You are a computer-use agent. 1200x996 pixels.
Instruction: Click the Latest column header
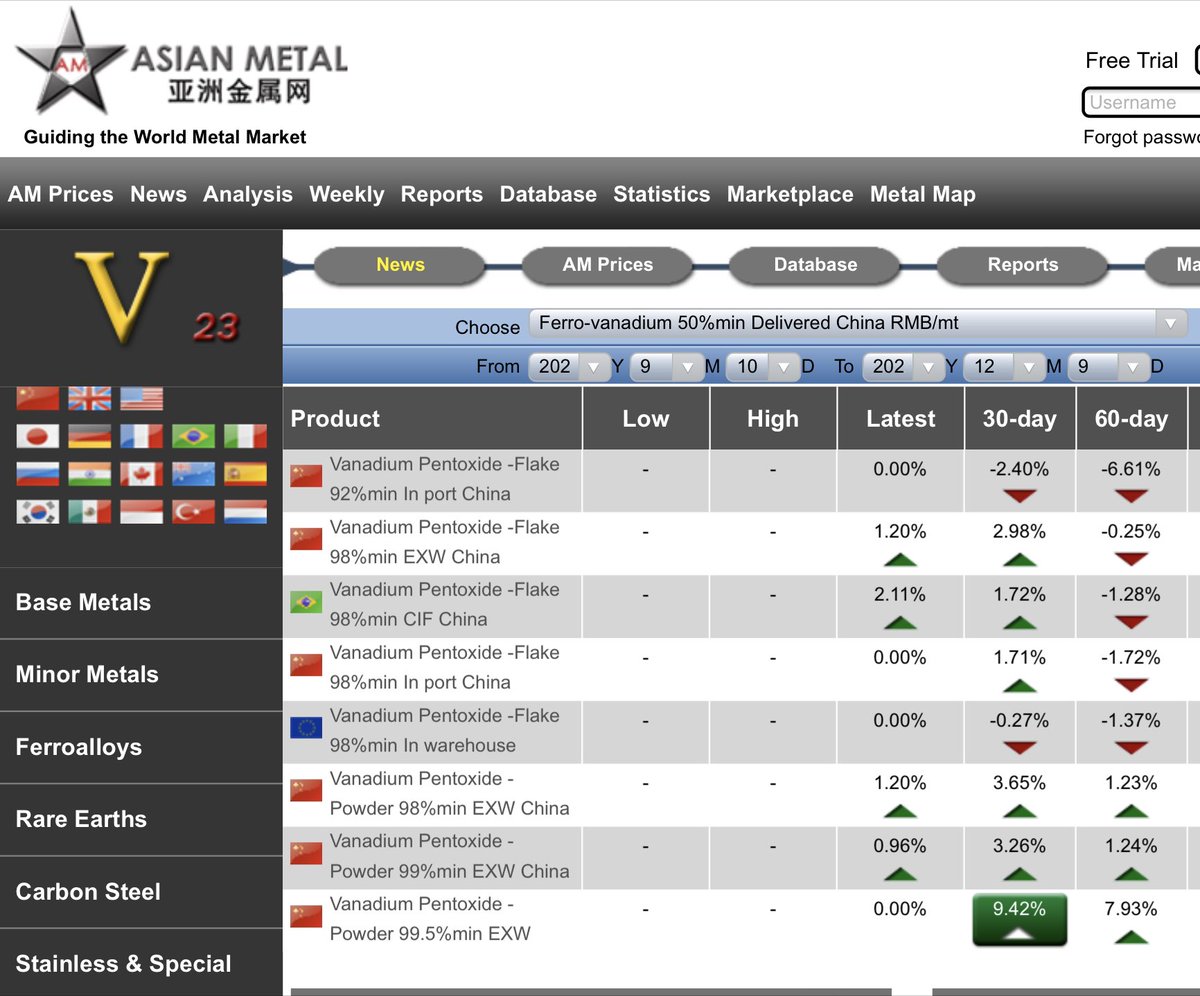[x=900, y=419]
